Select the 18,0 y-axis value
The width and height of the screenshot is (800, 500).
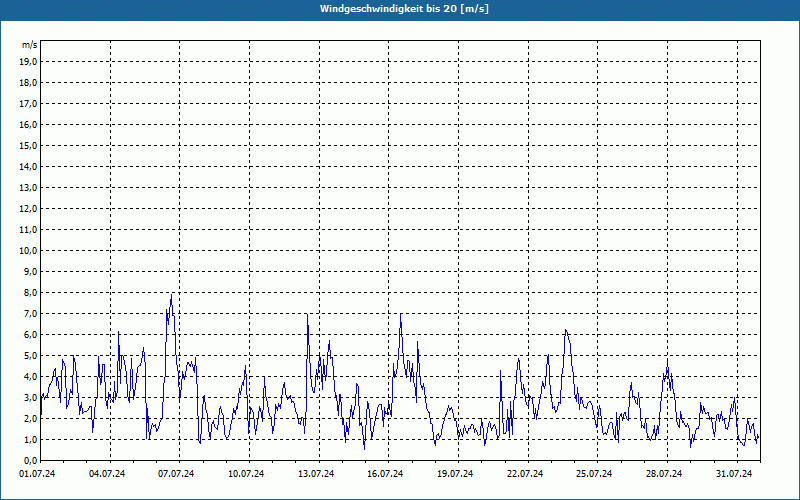pos(28,83)
